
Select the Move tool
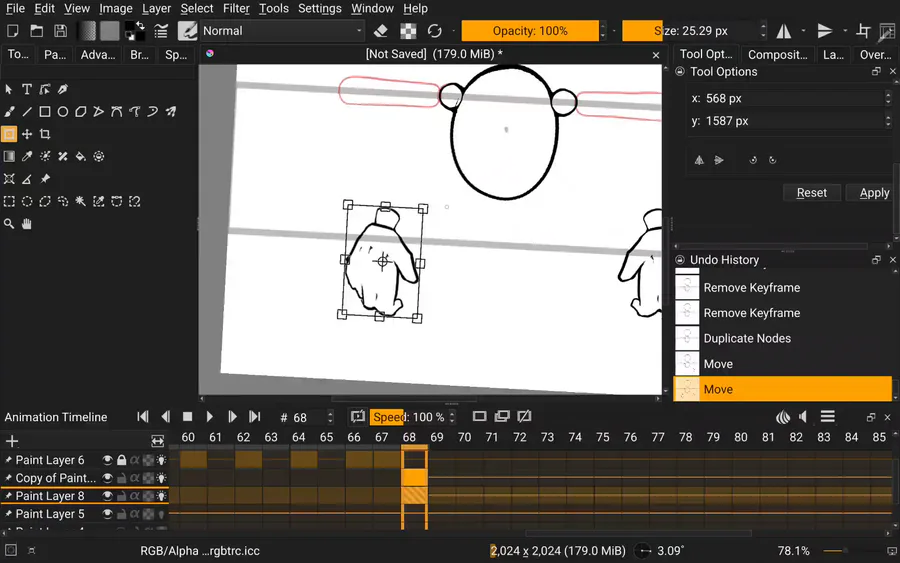[27, 134]
